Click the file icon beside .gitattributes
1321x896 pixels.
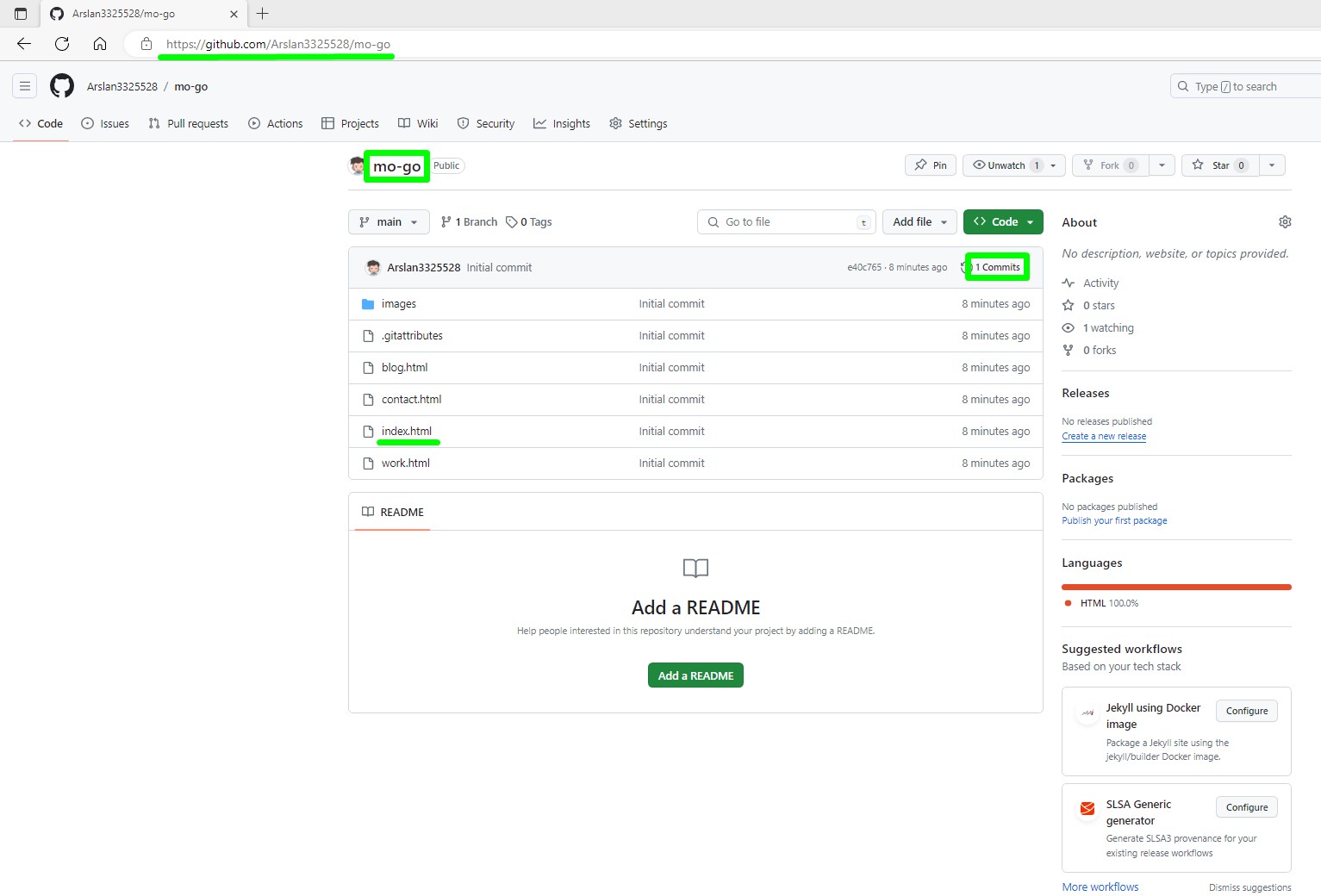[x=368, y=336]
